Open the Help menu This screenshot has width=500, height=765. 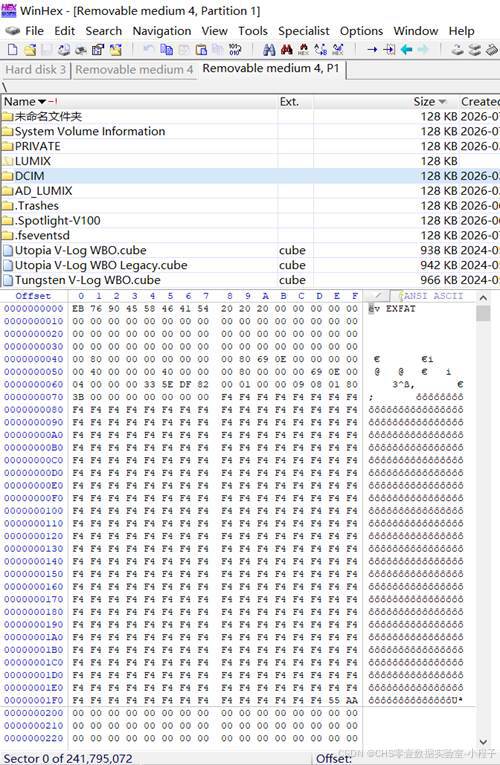(x=461, y=31)
